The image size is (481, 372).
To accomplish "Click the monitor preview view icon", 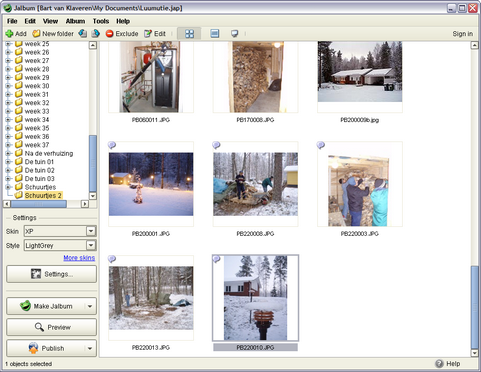I will [235, 34].
